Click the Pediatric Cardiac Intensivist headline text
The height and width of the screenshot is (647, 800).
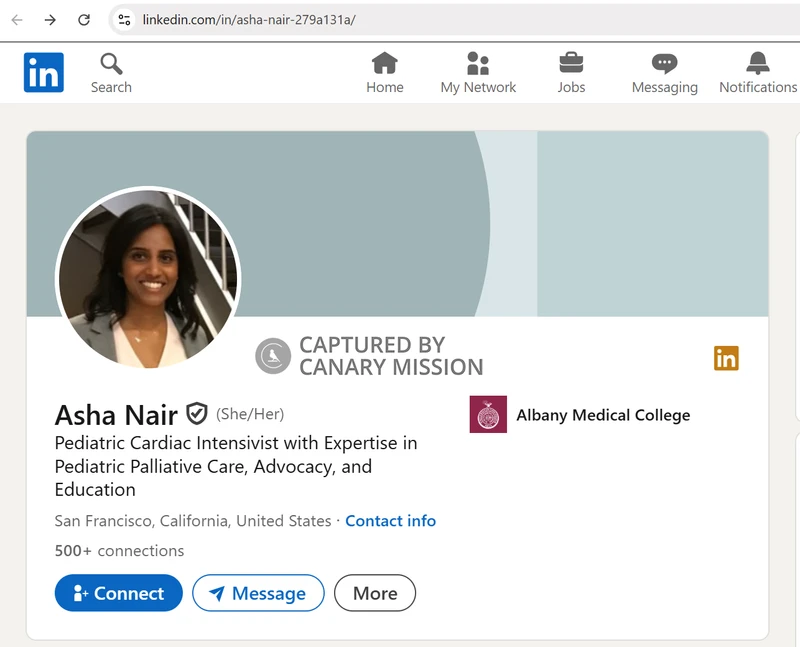[x=236, y=466]
